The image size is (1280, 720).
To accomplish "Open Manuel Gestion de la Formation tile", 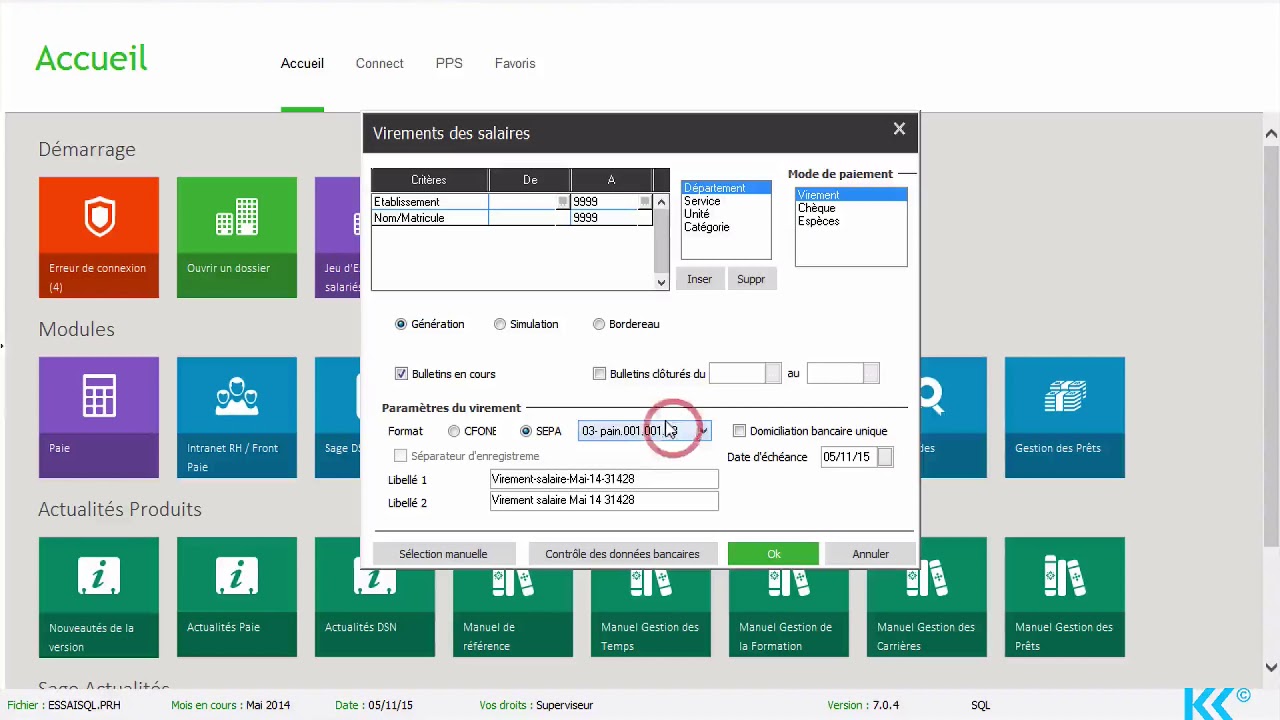I will coord(788,612).
